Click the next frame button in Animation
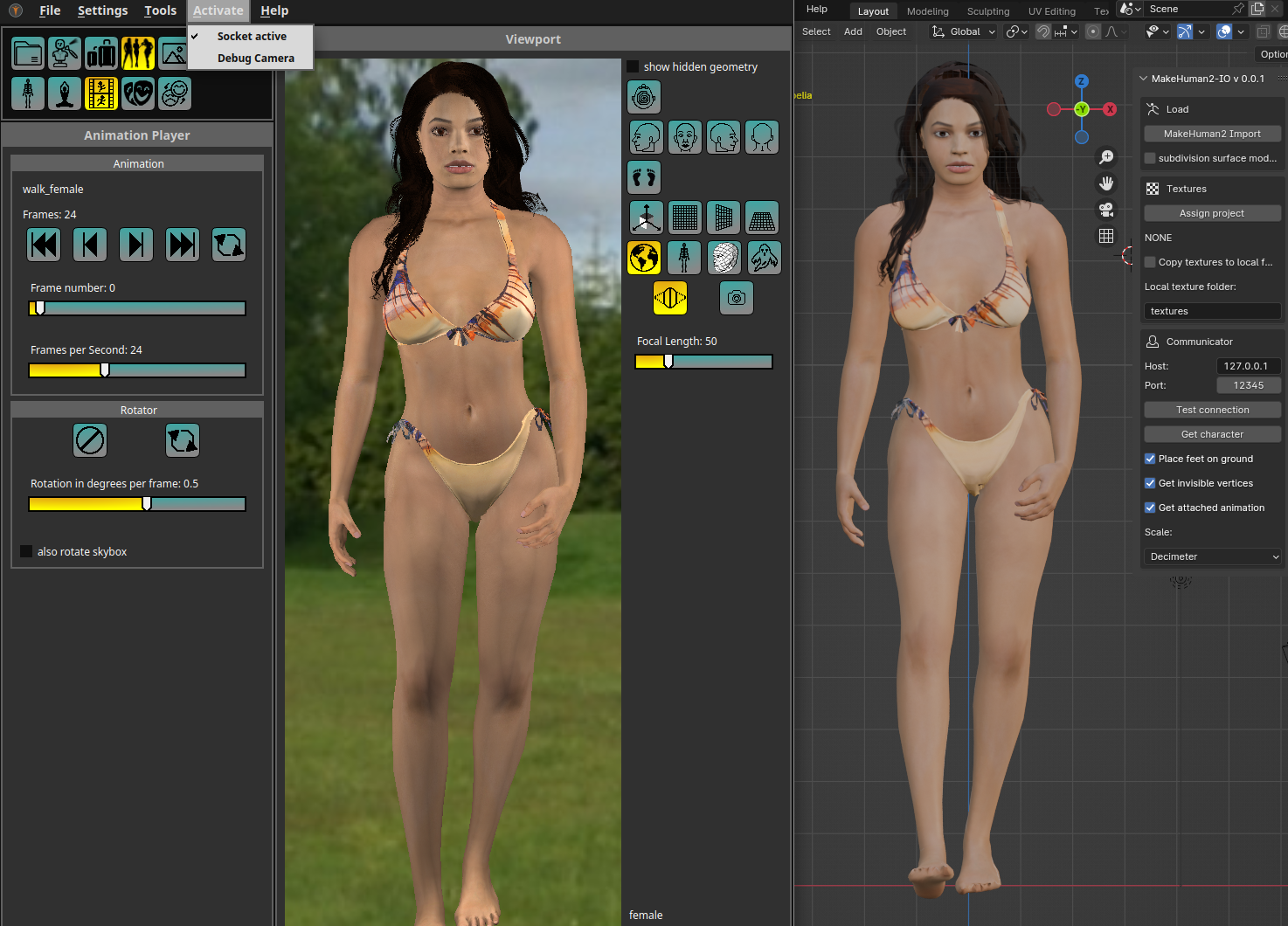 (x=135, y=245)
